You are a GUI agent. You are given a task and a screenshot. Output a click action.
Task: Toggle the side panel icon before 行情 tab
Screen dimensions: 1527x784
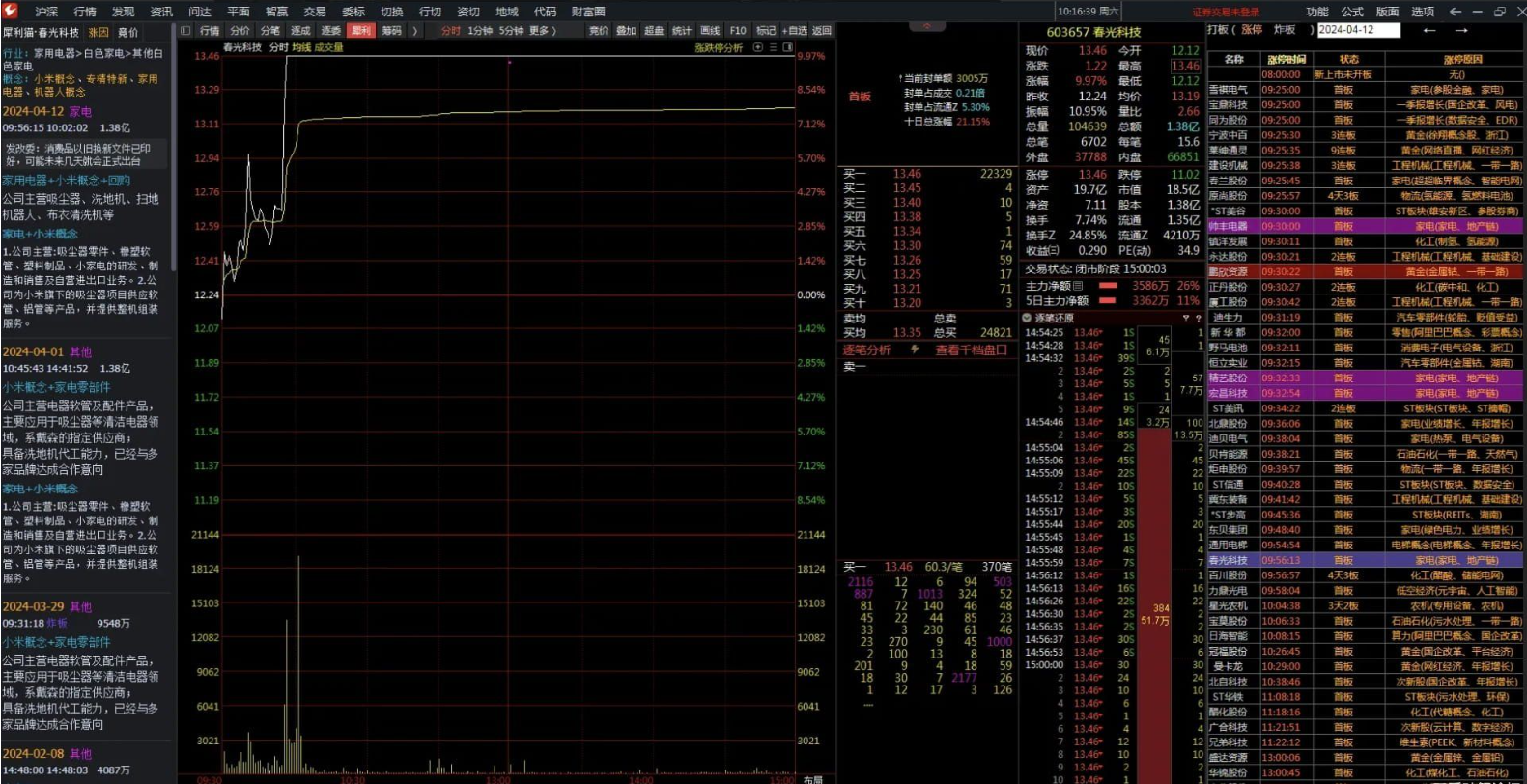point(185,31)
